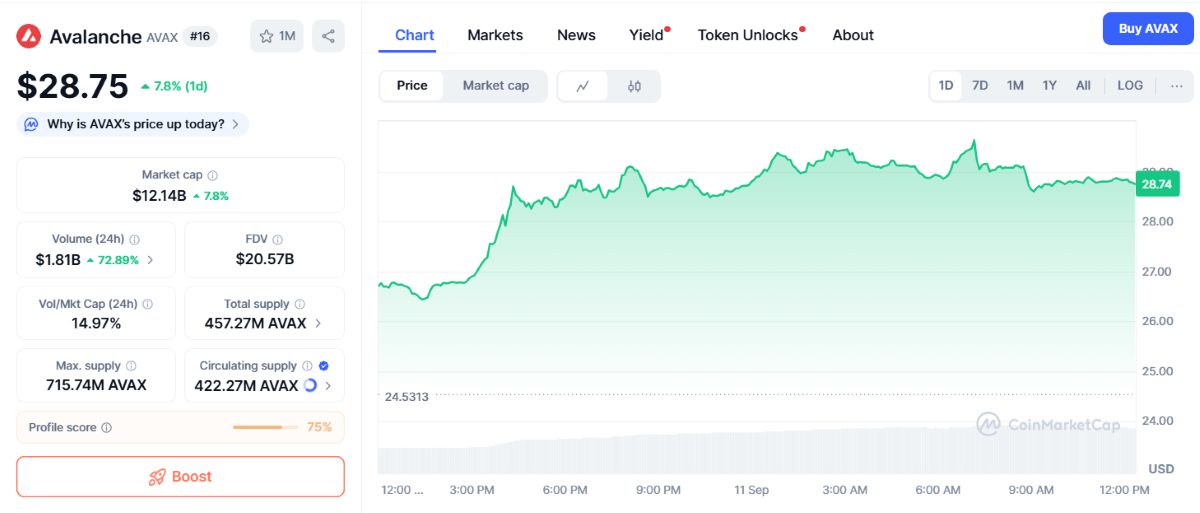Click the 14.97% Vol/Mkt Cap value

click(x=96, y=323)
